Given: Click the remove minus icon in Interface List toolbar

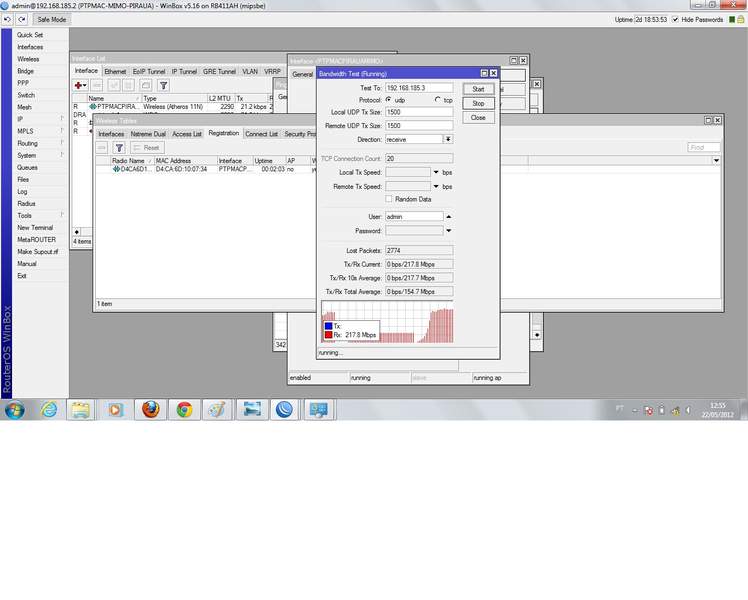Looking at the screenshot, I should coord(97,85).
